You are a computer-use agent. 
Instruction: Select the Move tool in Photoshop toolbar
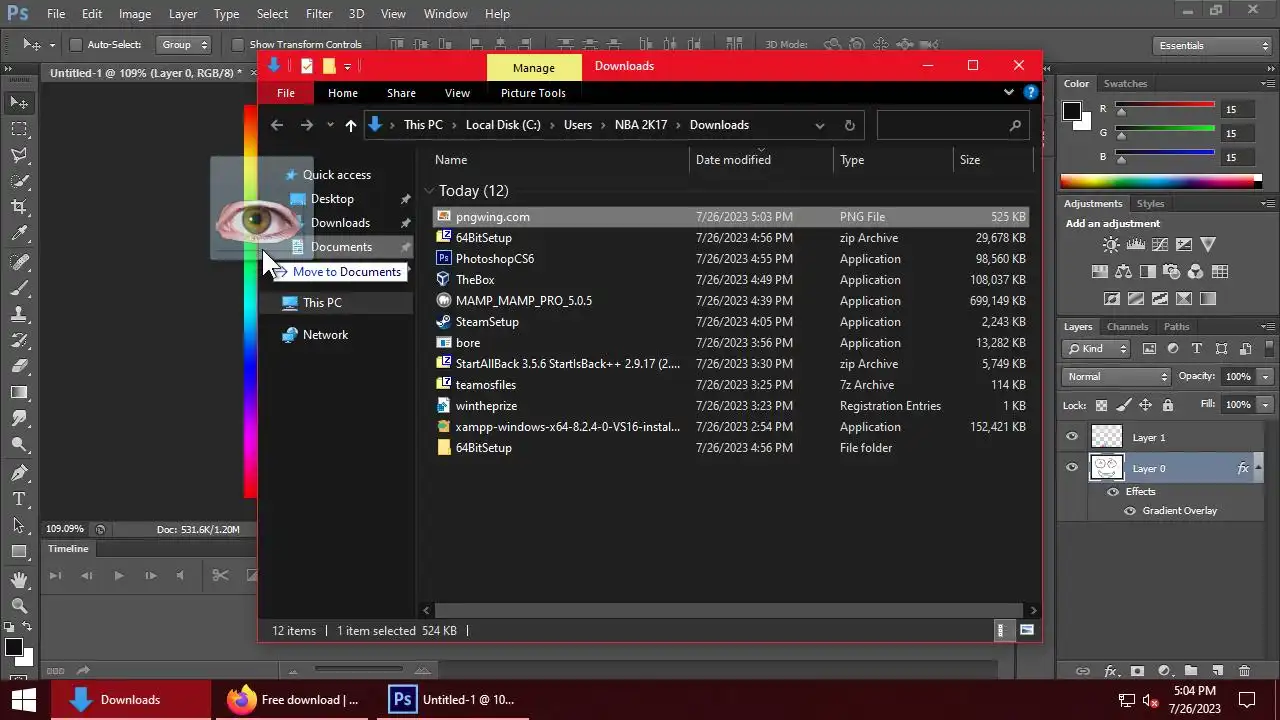[19, 102]
